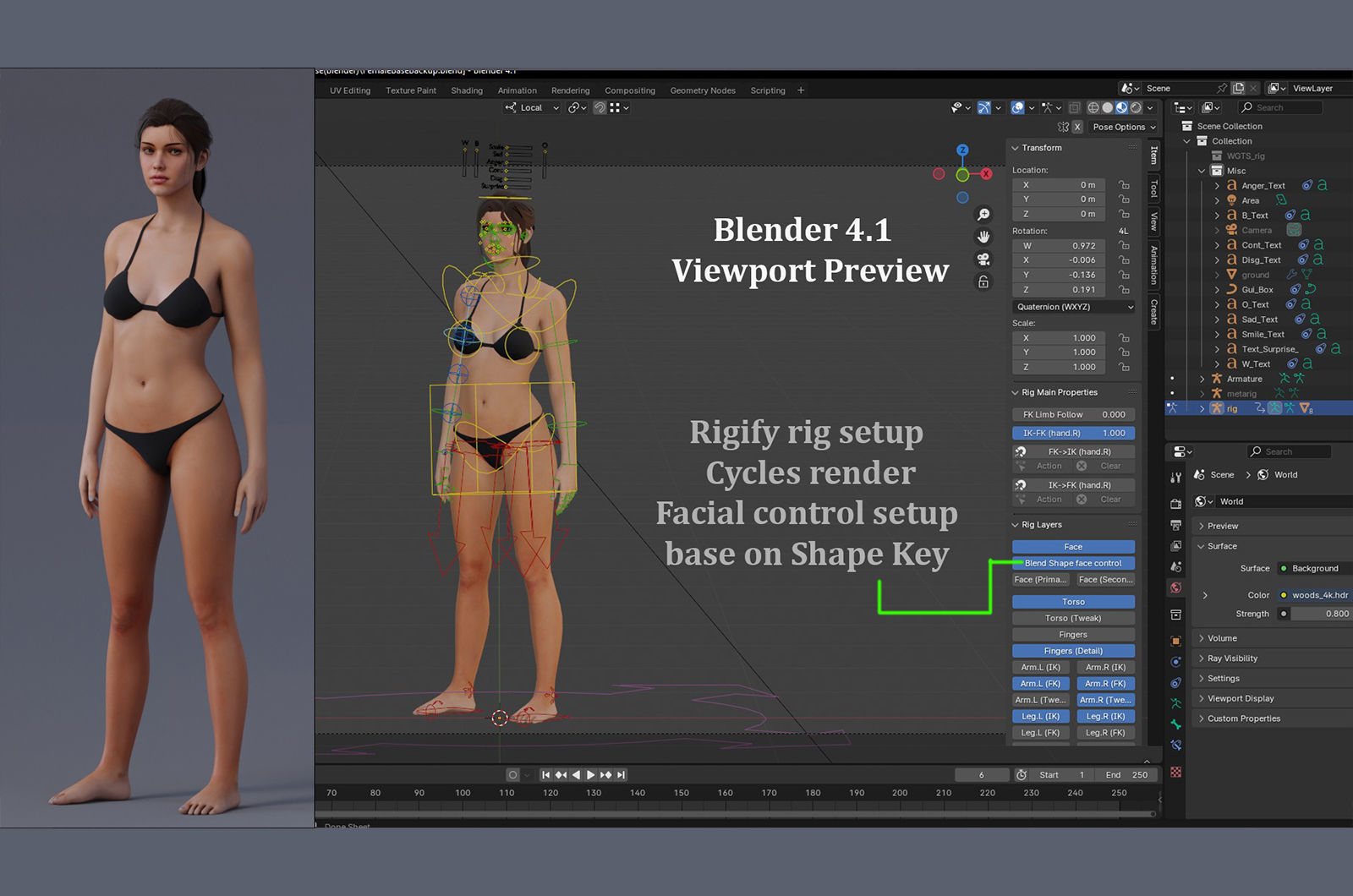Open the Local transform orientation dropdown
This screenshot has width=1353, height=896.
point(533,108)
